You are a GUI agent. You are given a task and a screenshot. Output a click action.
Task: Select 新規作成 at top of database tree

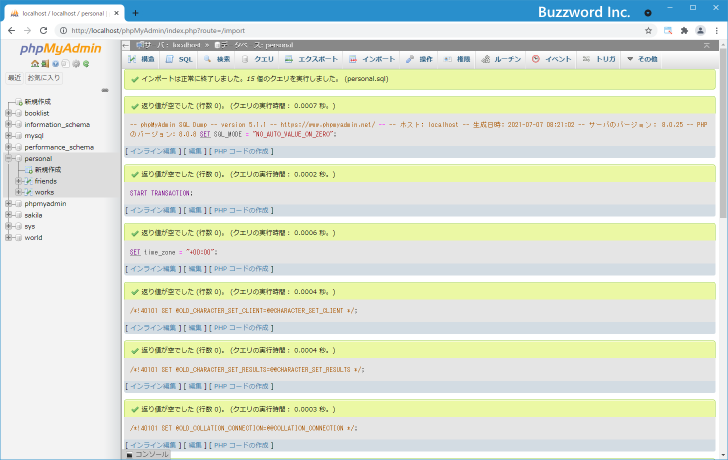(38, 102)
